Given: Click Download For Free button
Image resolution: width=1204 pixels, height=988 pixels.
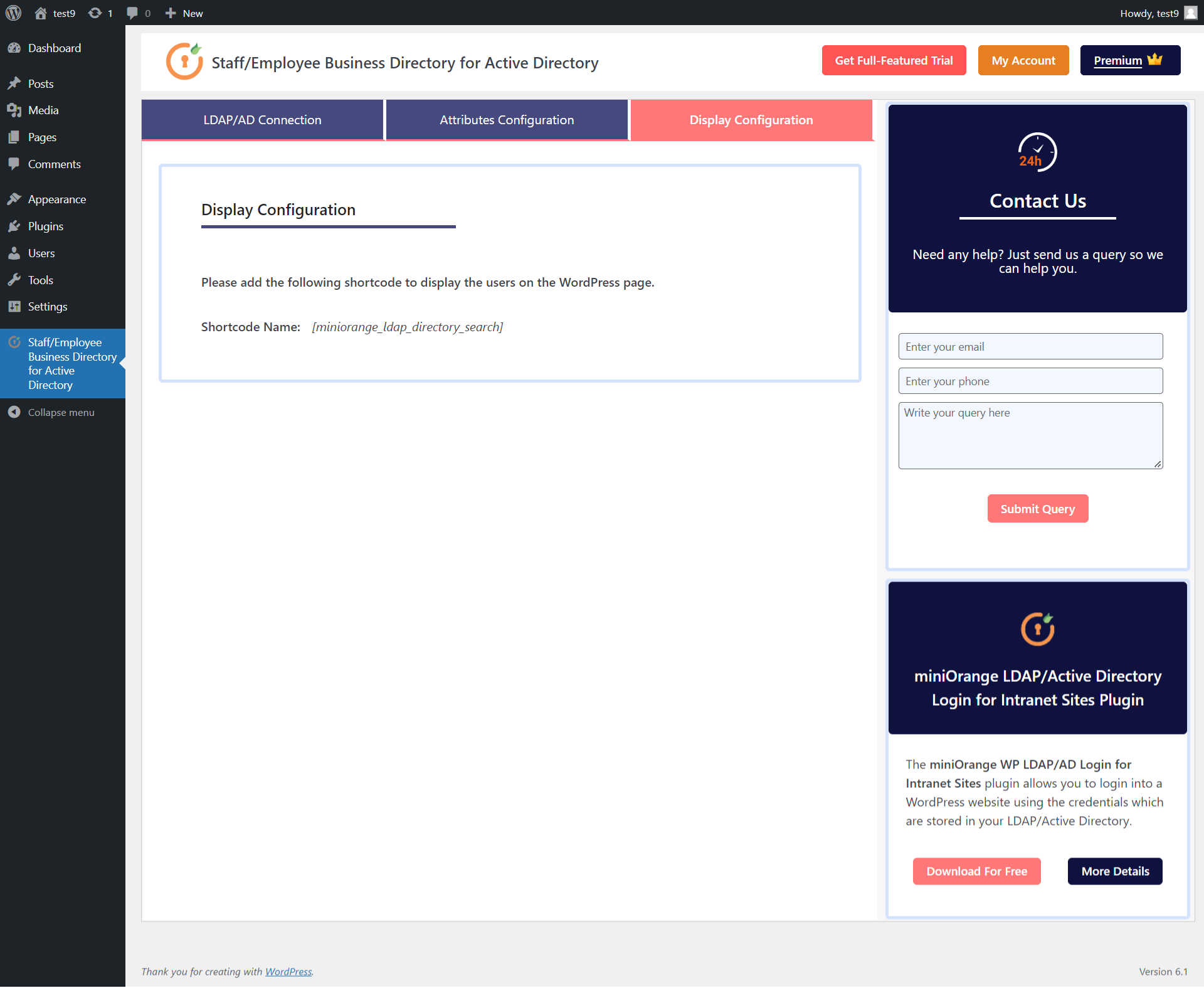Looking at the screenshot, I should (x=976, y=871).
